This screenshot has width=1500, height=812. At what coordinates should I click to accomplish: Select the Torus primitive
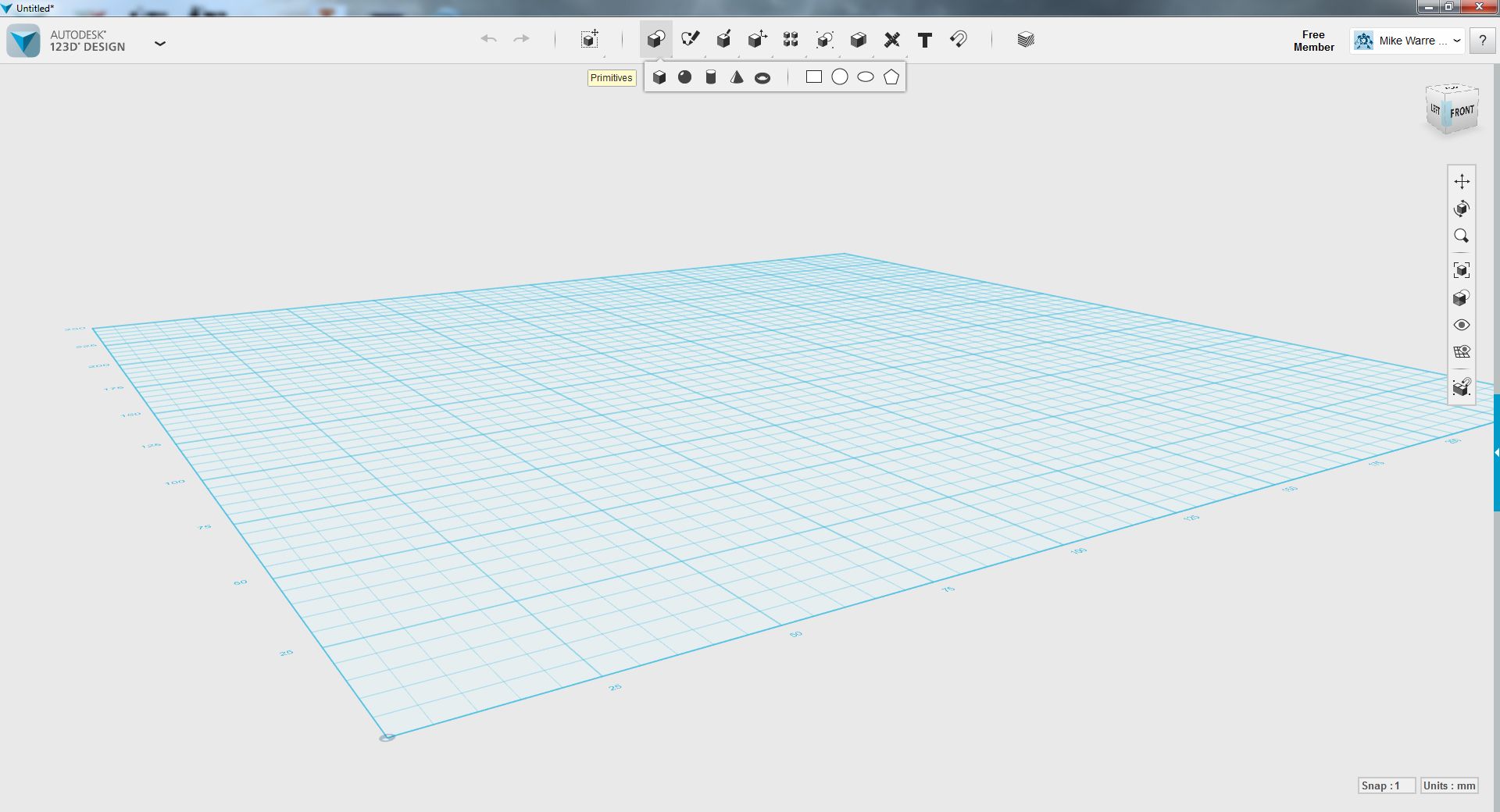[762, 77]
